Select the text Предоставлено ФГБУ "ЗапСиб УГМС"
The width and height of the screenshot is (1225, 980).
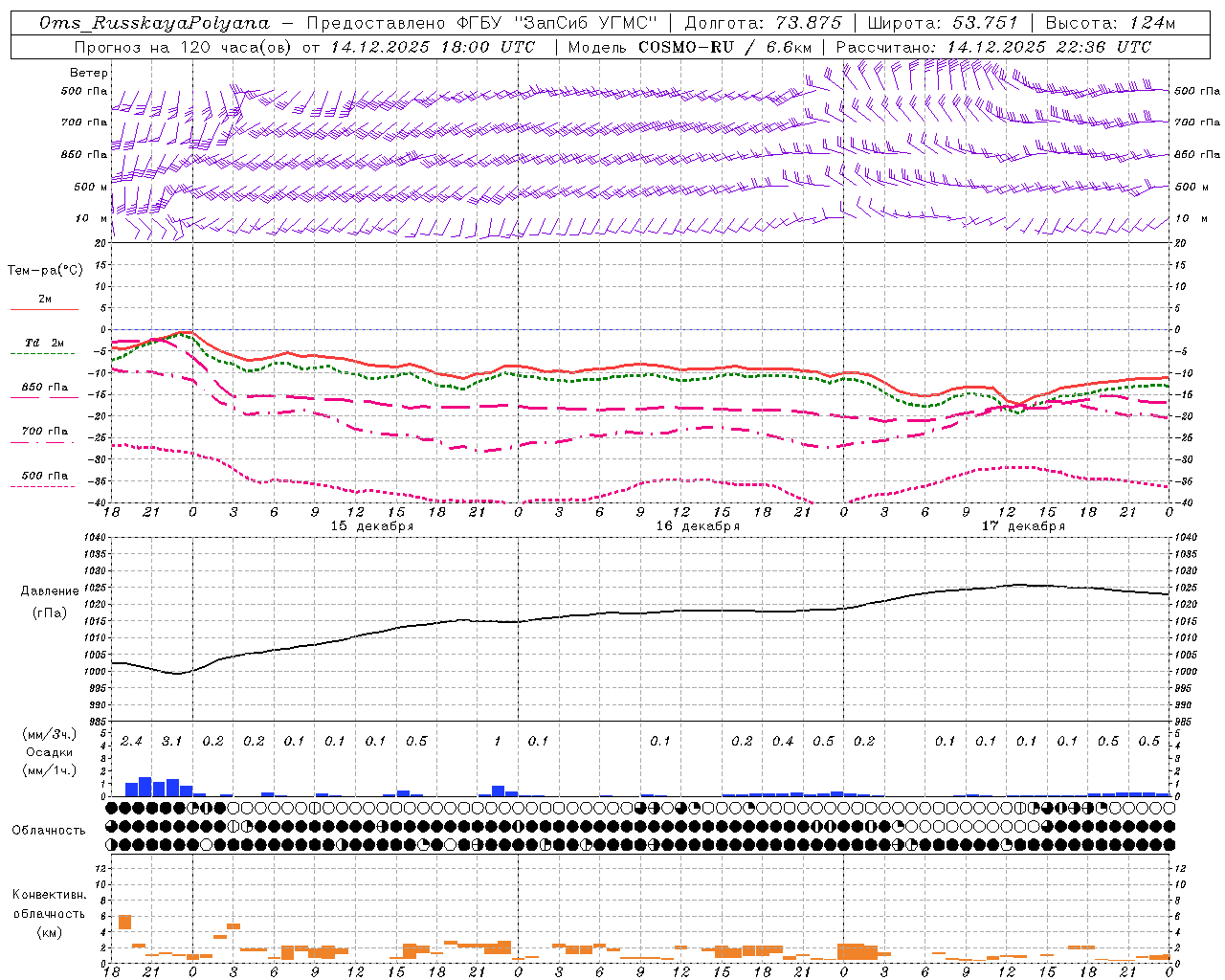tap(483, 23)
